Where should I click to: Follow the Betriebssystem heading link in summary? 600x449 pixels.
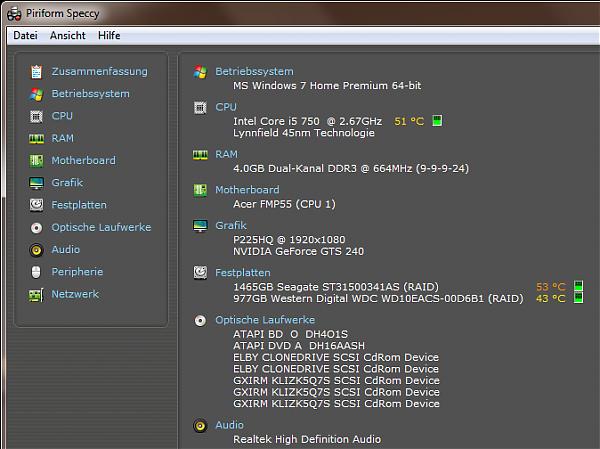tap(254, 72)
